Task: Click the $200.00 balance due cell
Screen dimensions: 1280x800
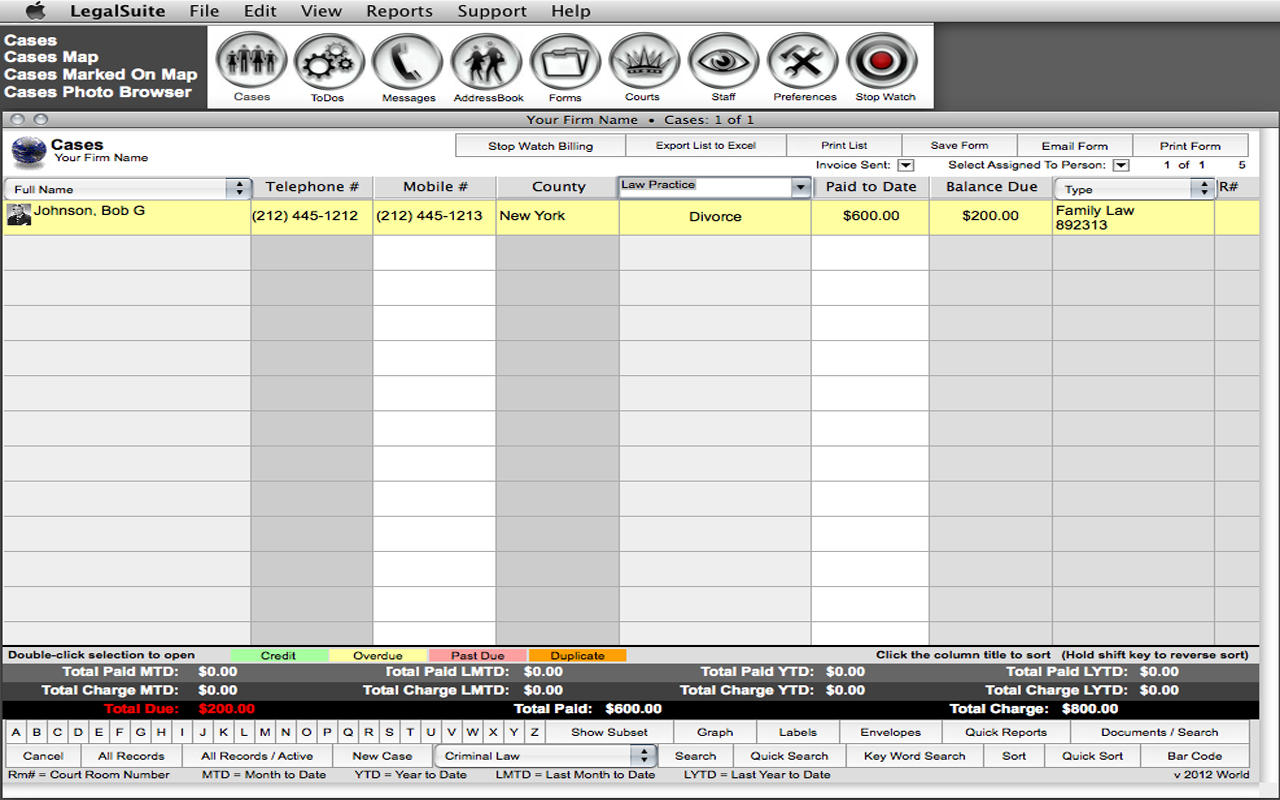Action: pos(990,216)
